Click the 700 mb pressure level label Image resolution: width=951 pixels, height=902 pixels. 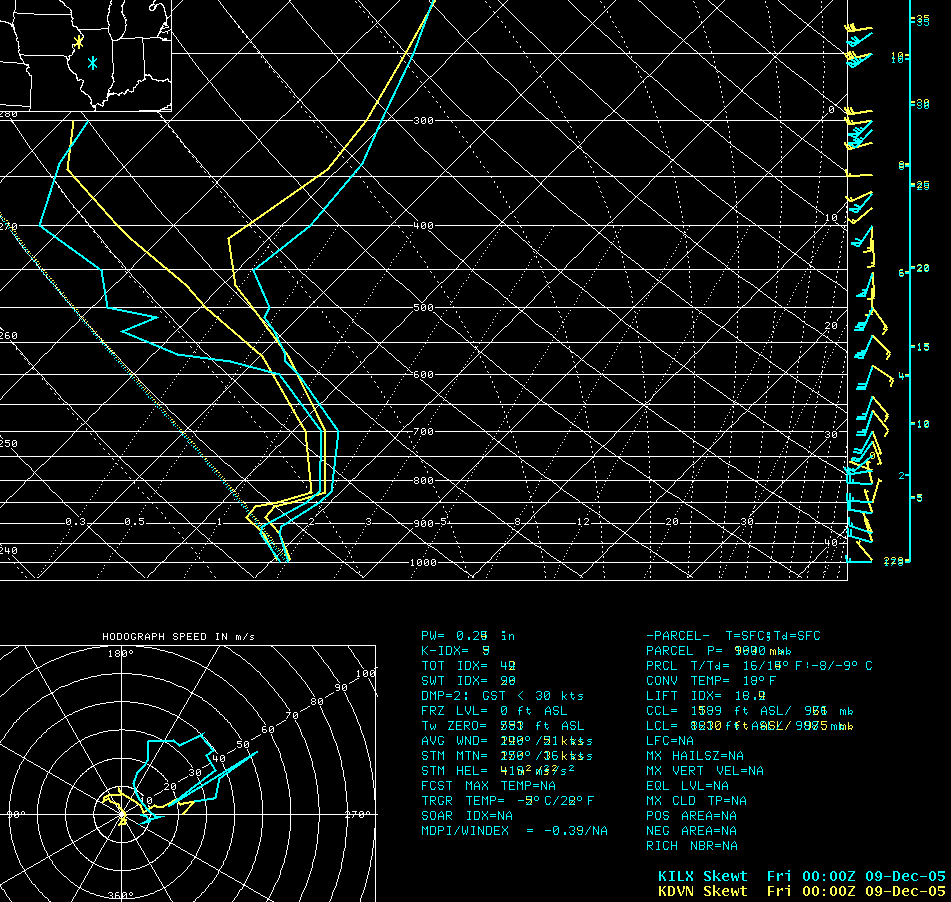pyautogui.click(x=424, y=432)
